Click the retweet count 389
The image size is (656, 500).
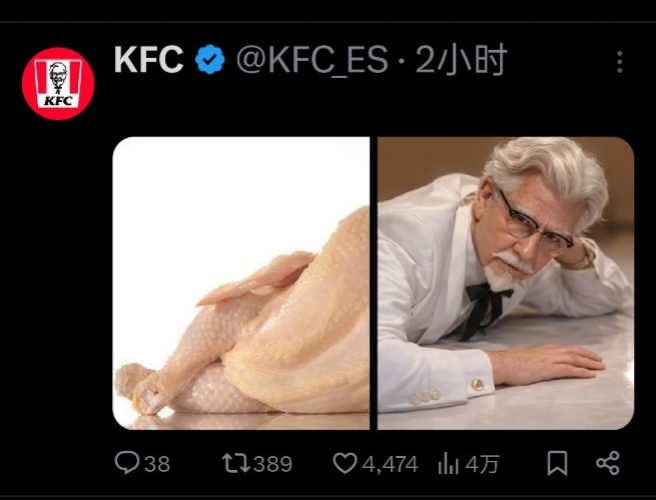pos(272,464)
